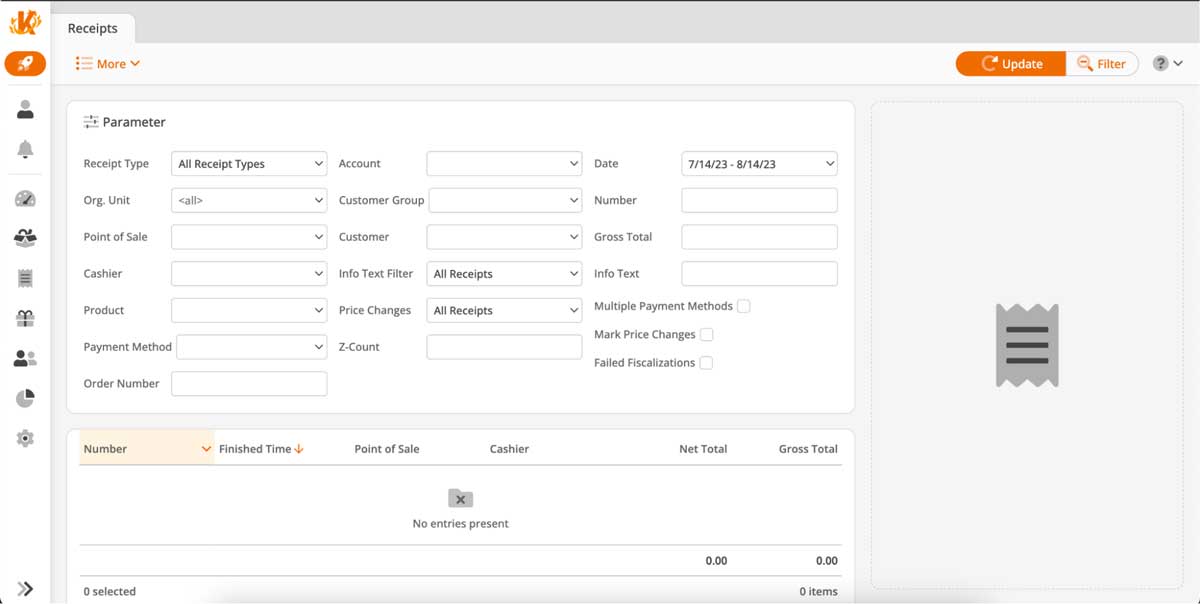1200x604 pixels.
Task: Click the Filter button
Action: (1102, 63)
